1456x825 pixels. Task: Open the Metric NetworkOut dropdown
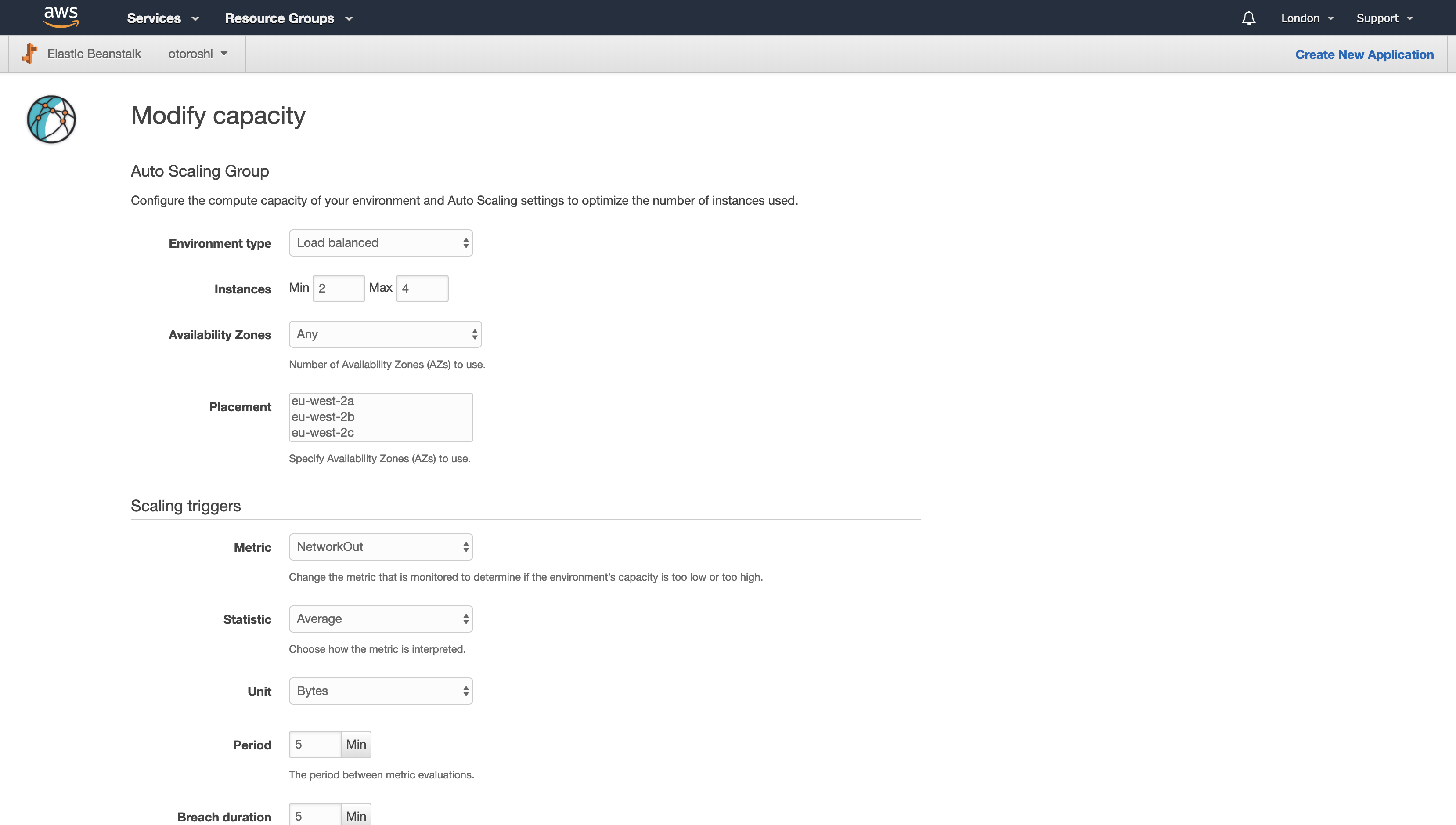pyautogui.click(x=381, y=547)
